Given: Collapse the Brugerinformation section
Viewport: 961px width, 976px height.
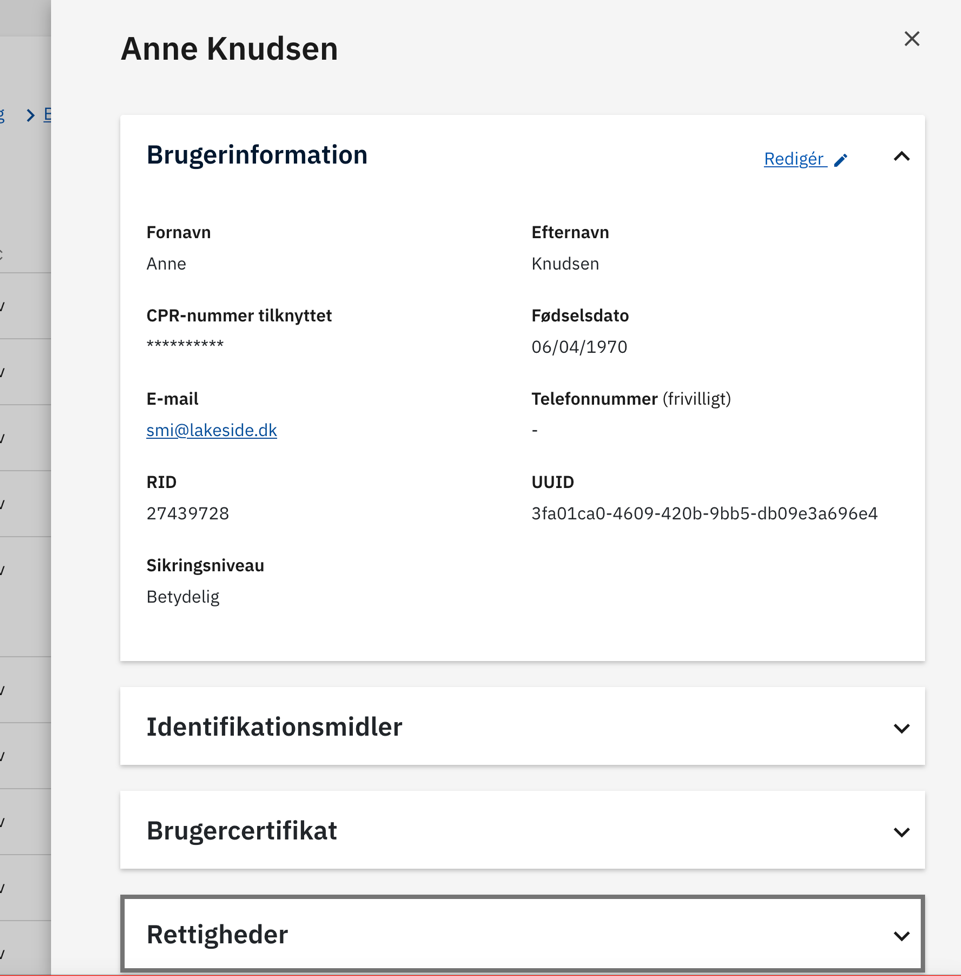Looking at the screenshot, I should coord(901,156).
